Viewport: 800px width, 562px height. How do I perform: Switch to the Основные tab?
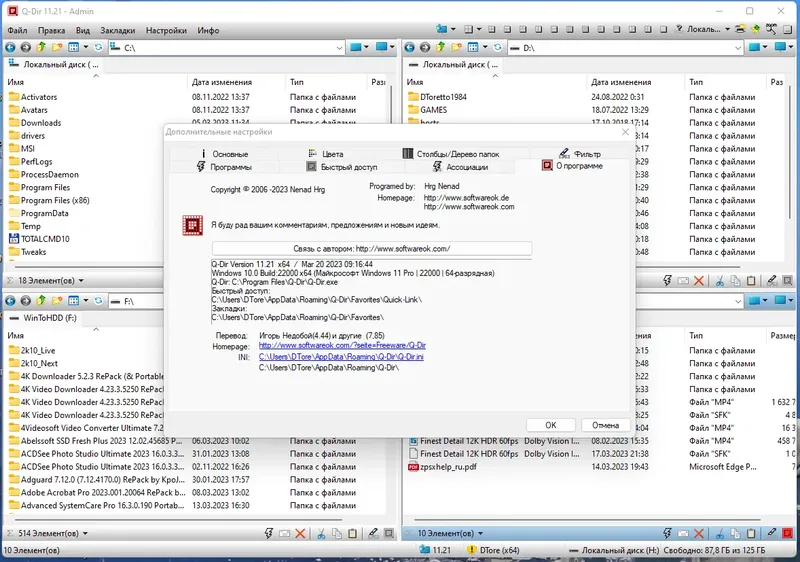pyautogui.click(x=224, y=154)
